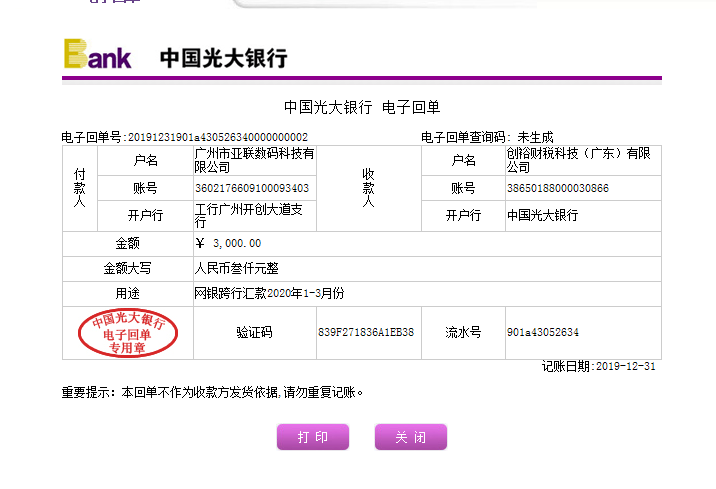The width and height of the screenshot is (716, 489).
Task: Select the text 人民币叁仟元整
Action: point(237,268)
